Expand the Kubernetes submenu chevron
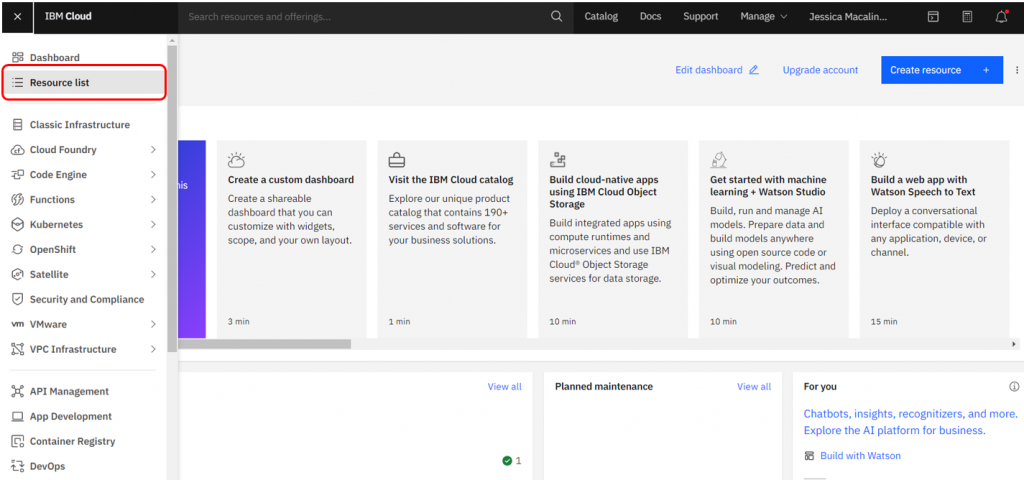1024x480 pixels. 153,224
